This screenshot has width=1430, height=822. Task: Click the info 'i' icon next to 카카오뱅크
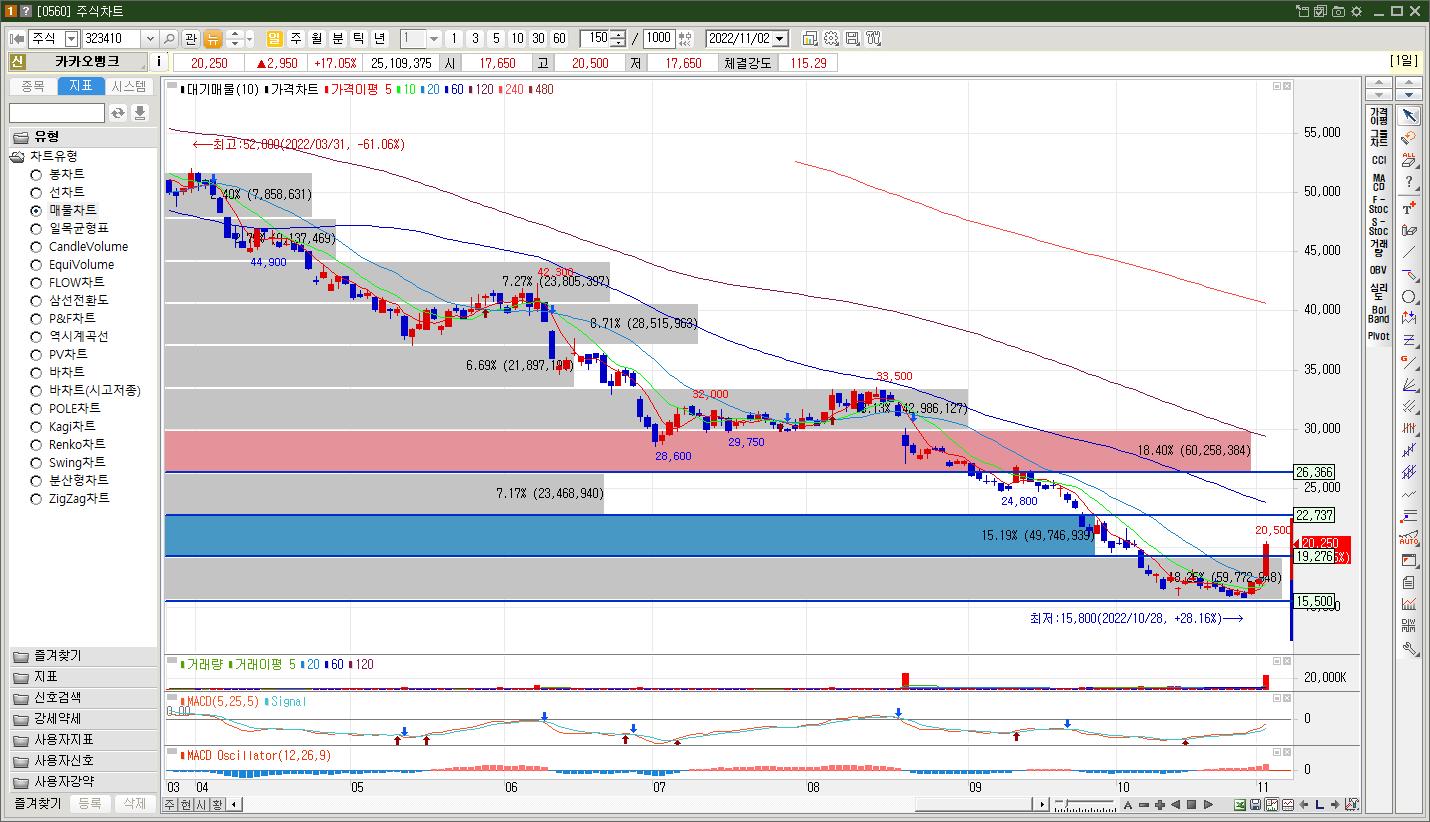(x=159, y=62)
